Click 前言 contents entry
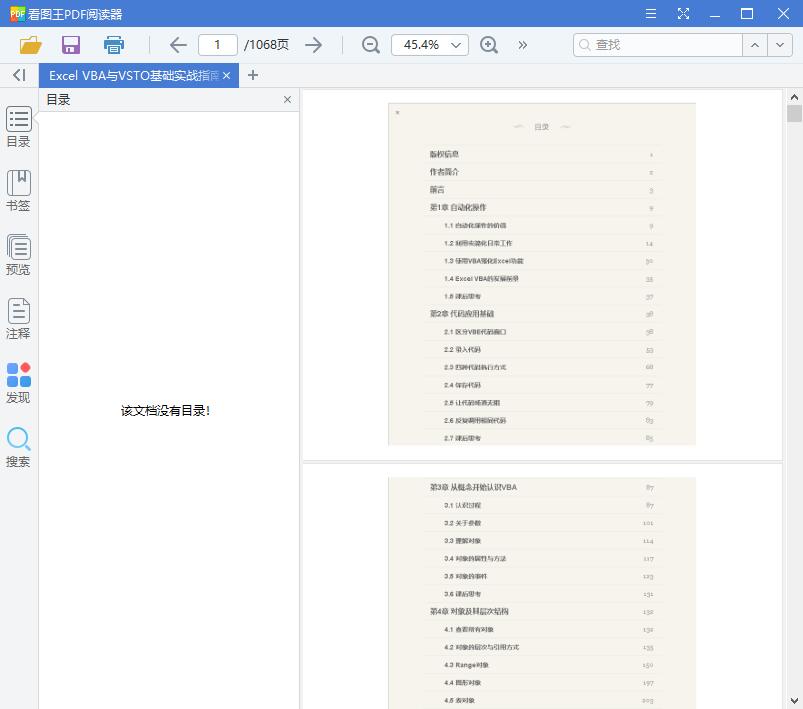The height and width of the screenshot is (709, 803). tap(437, 190)
